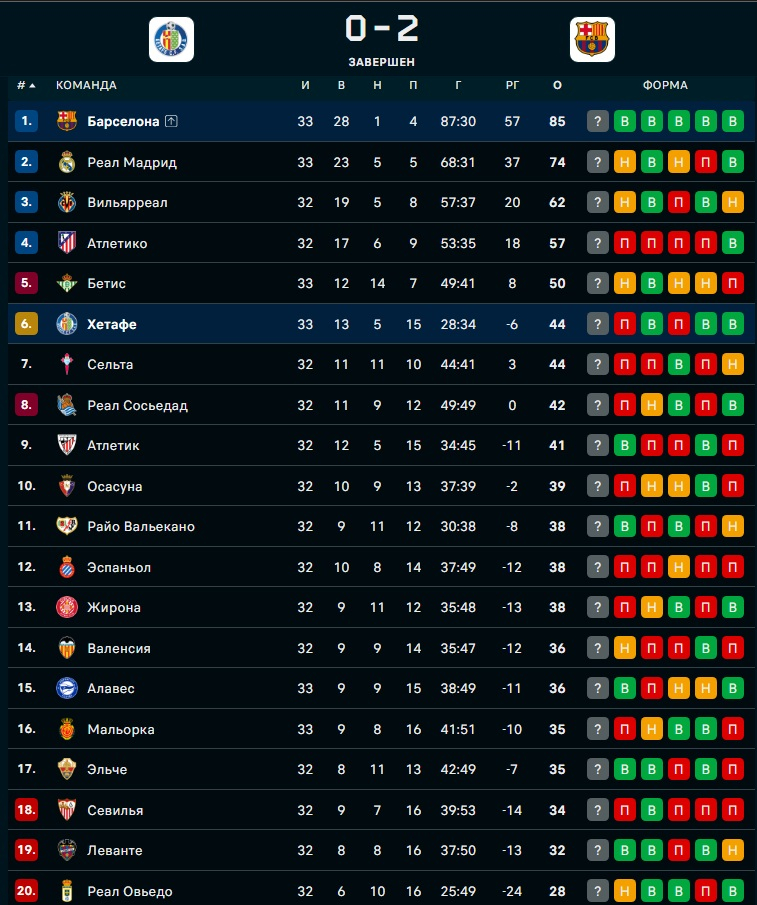This screenshot has width=757, height=905.
Task: Click the Espanyol club logo
Action: [x=67, y=567]
